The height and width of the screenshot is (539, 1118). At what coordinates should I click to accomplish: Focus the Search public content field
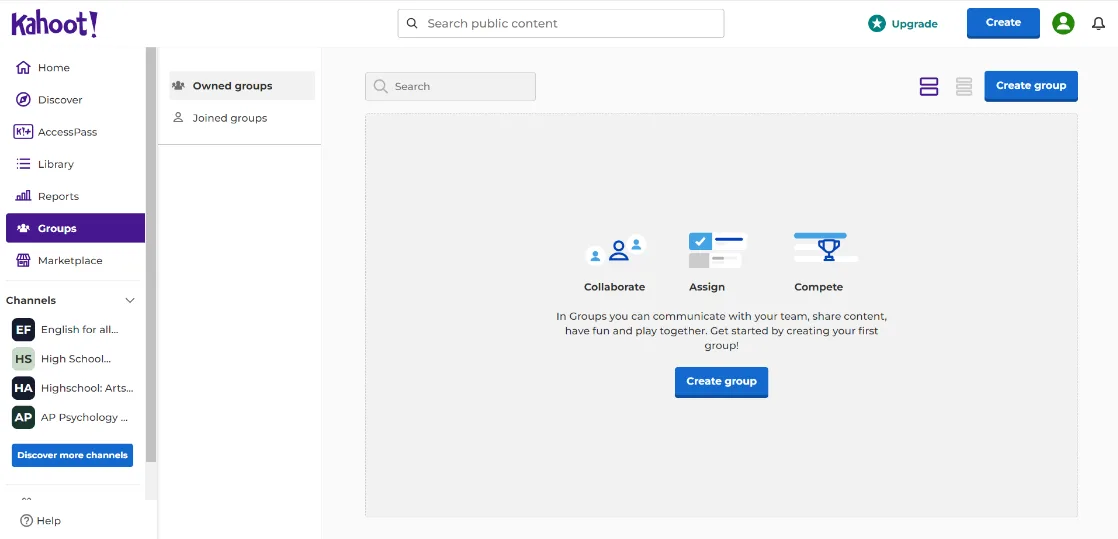point(561,24)
